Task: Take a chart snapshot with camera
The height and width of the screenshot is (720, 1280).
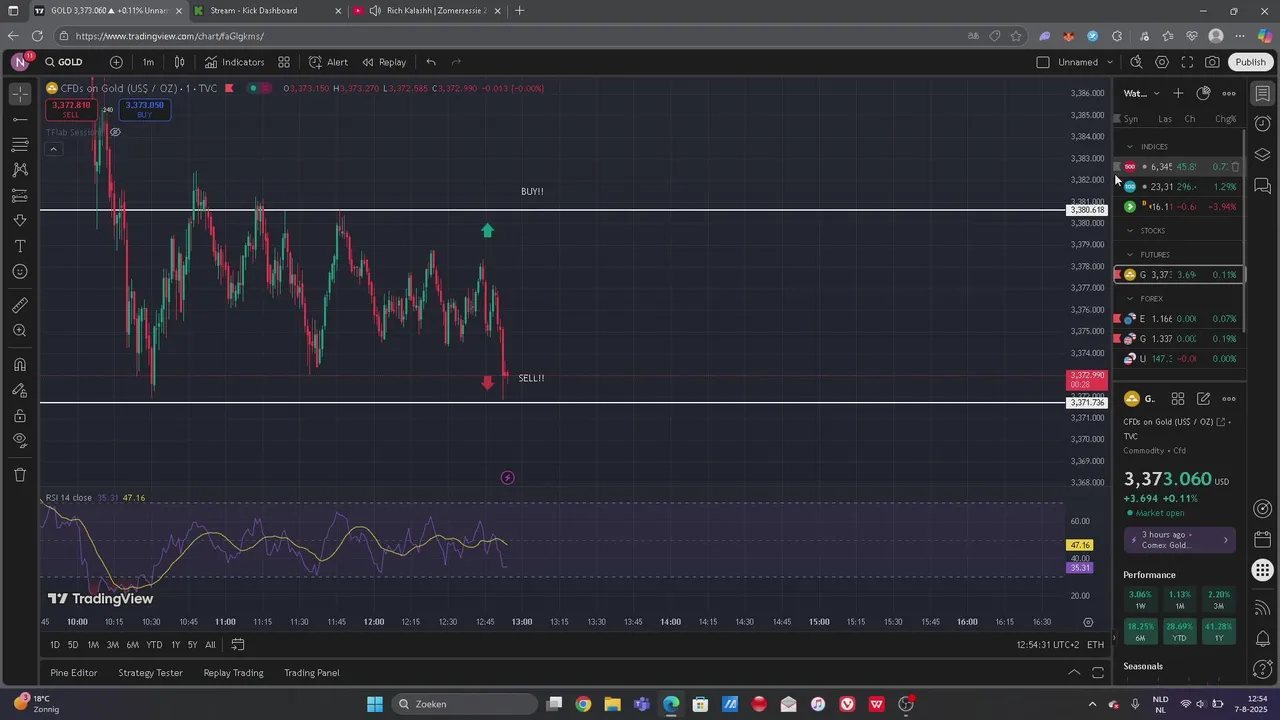Action: [x=1212, y=62]
